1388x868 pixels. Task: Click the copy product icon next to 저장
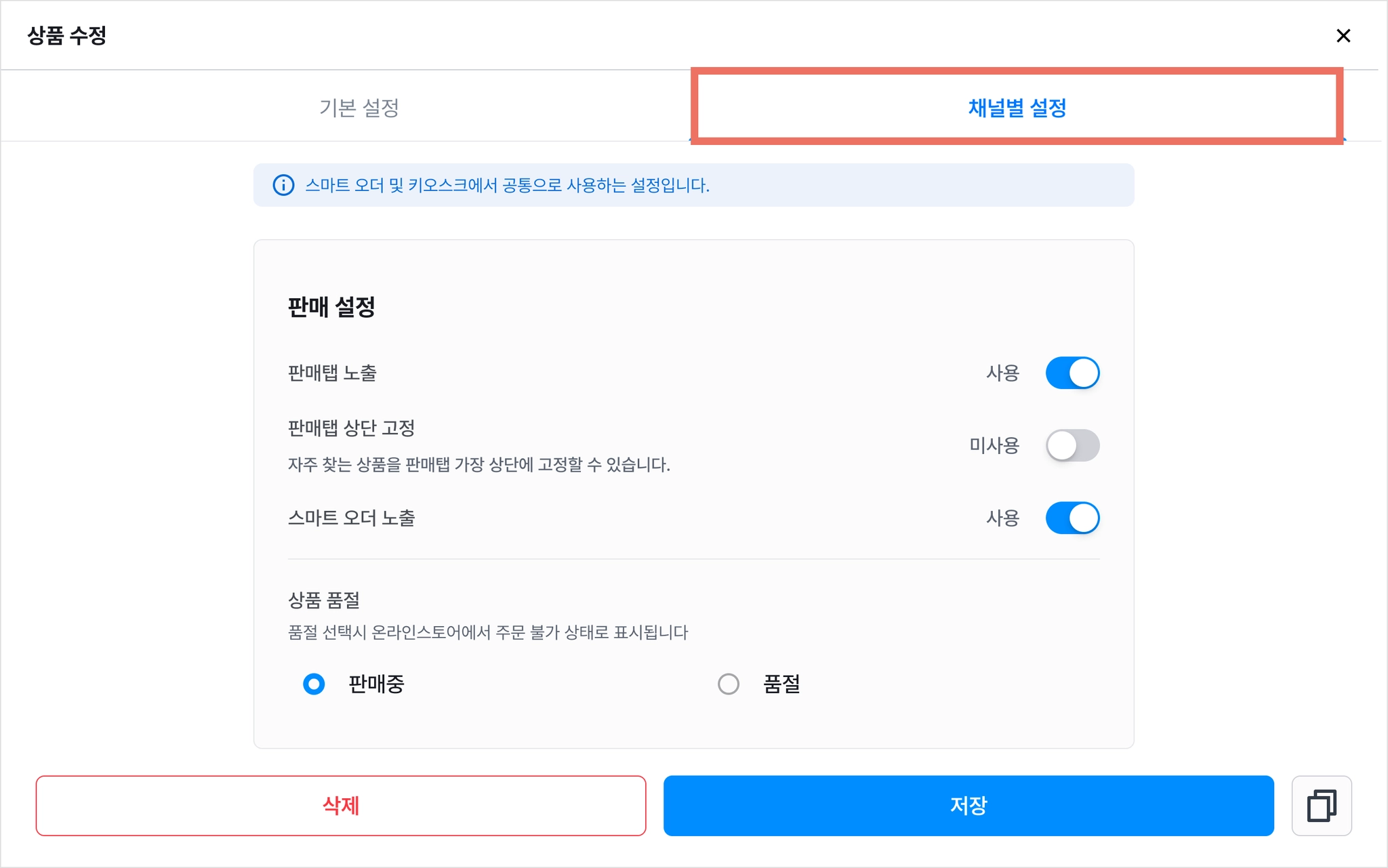tap(1321, 806)
